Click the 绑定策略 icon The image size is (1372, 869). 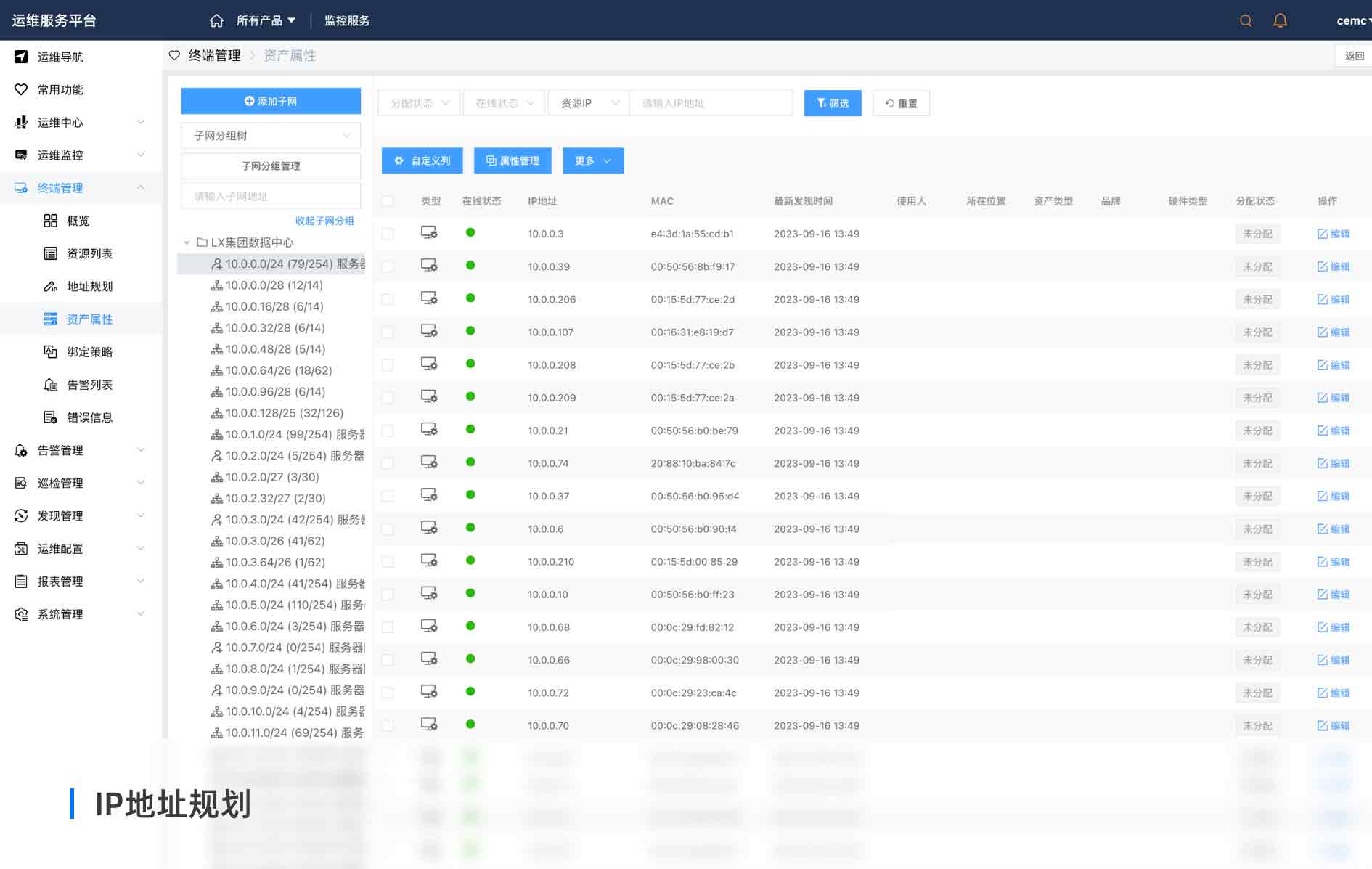pos(50,351)
